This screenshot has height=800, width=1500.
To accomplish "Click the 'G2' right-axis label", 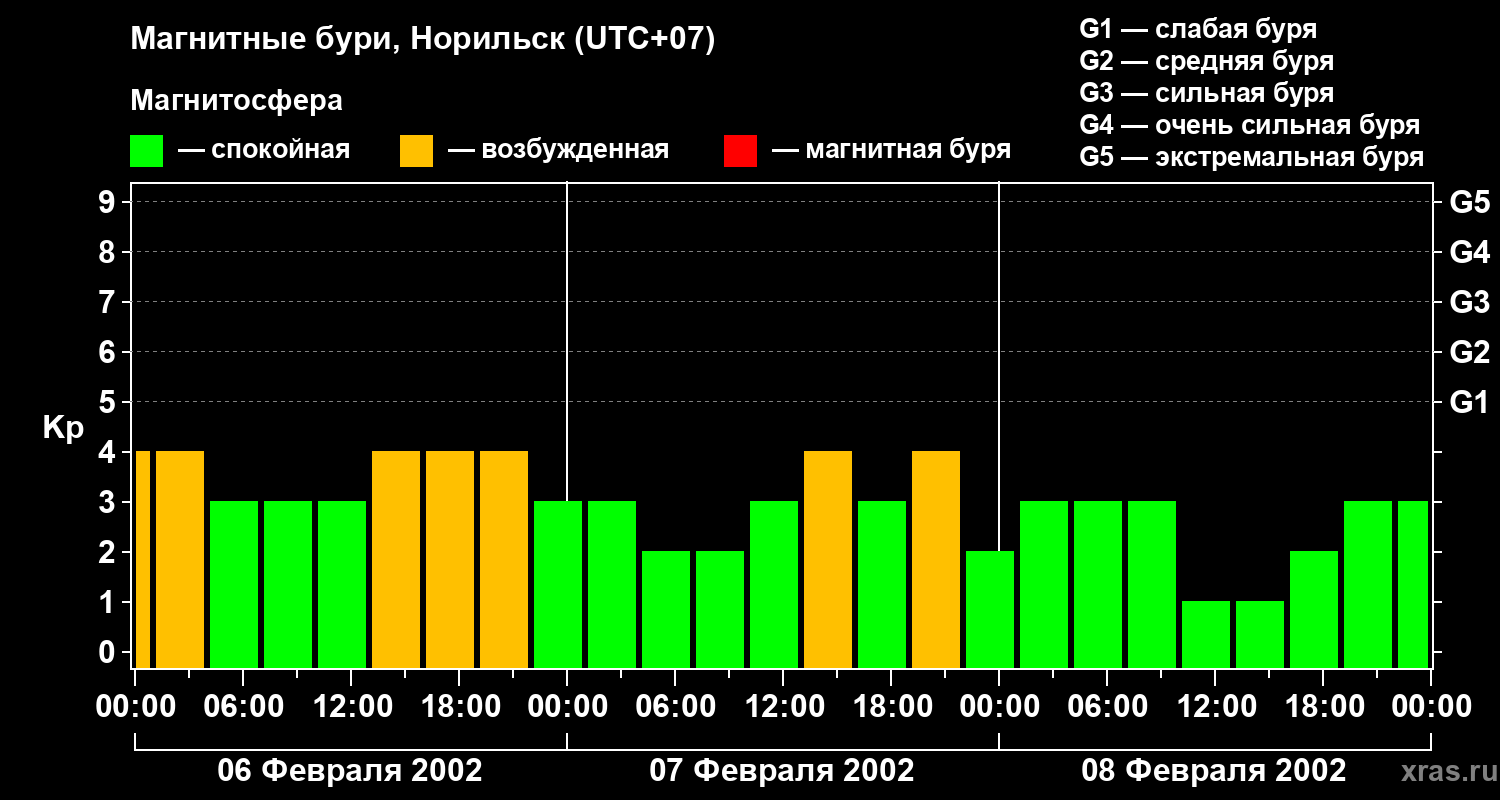I will [1469, 352].
